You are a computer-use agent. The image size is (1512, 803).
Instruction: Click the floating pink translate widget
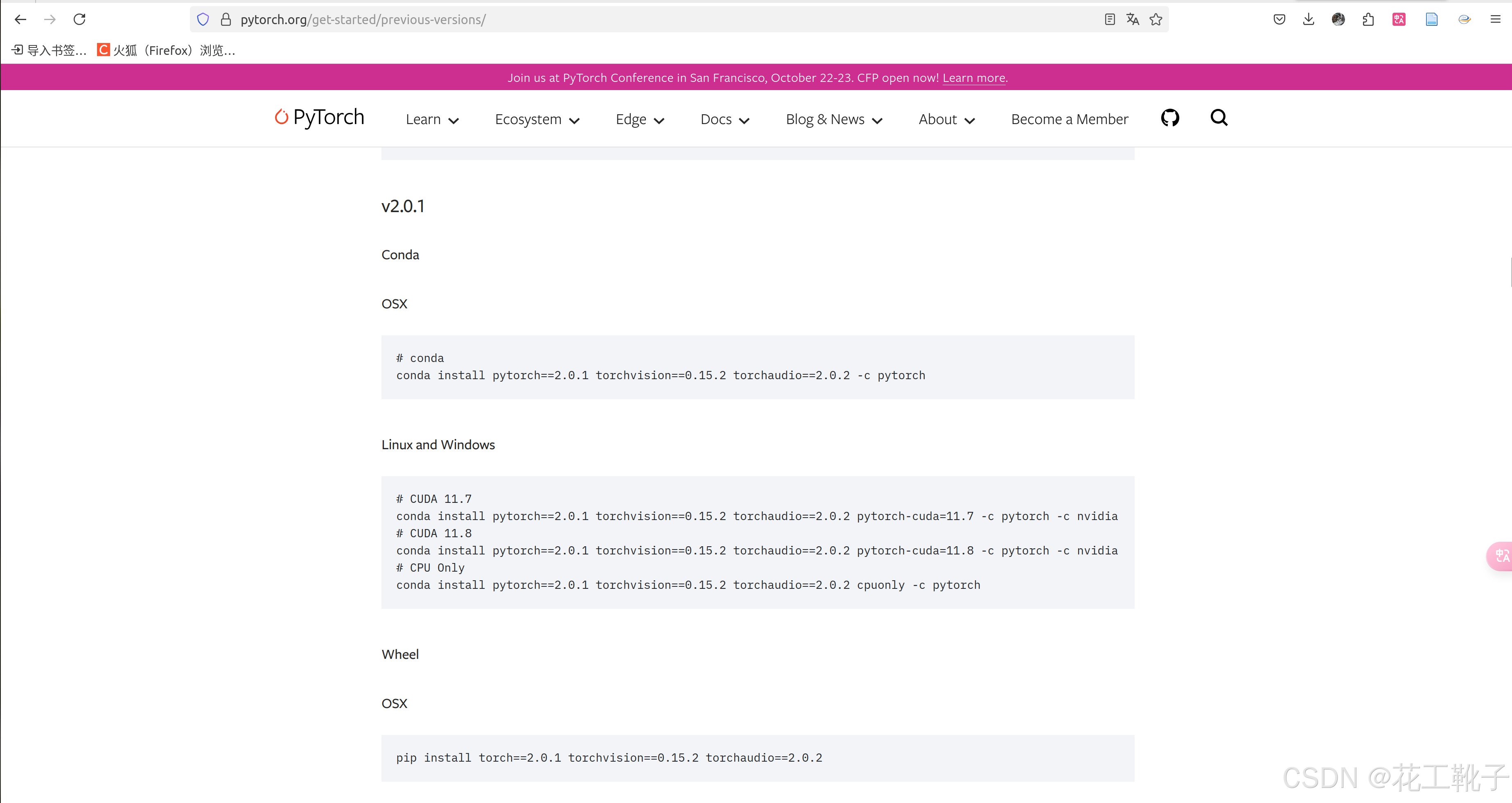point(1501,555)
